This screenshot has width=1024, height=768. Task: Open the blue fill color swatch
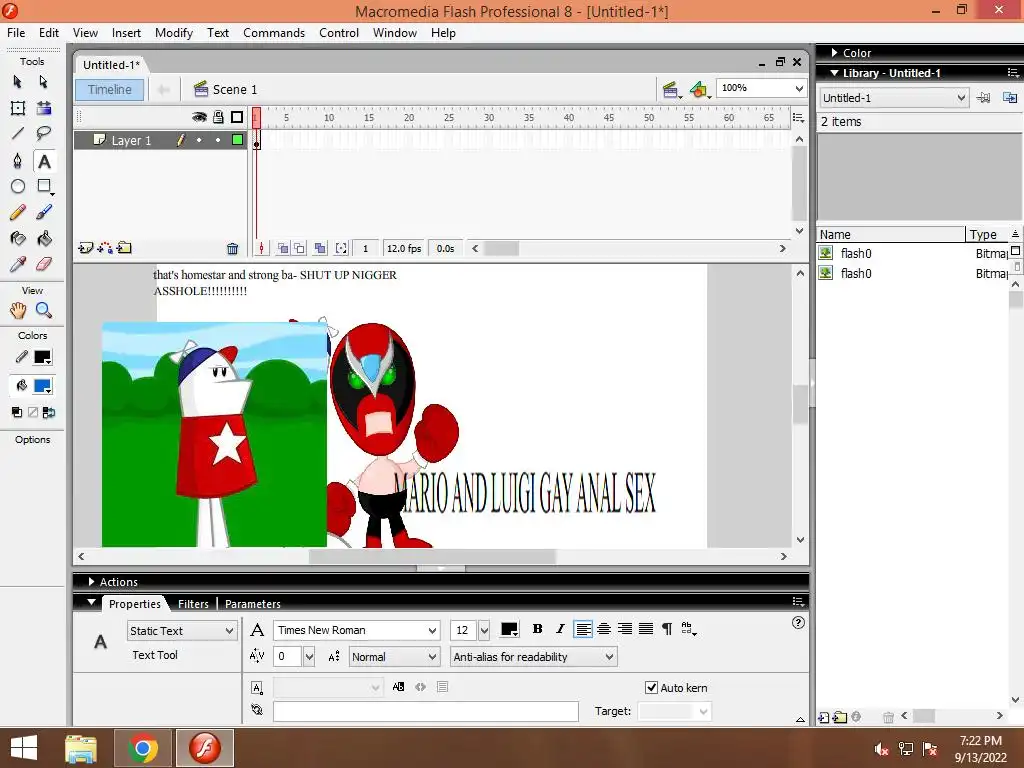click(42, 386)
